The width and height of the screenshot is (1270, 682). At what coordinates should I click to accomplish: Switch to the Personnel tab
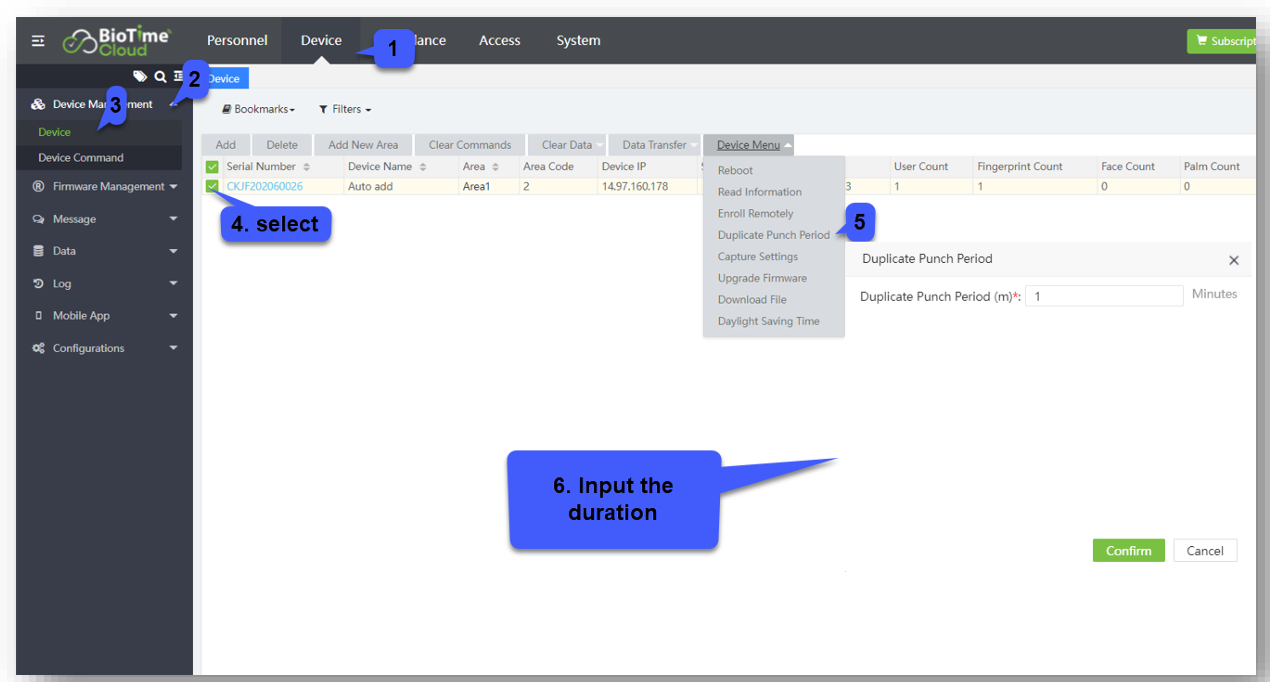[x=237, y=41]
